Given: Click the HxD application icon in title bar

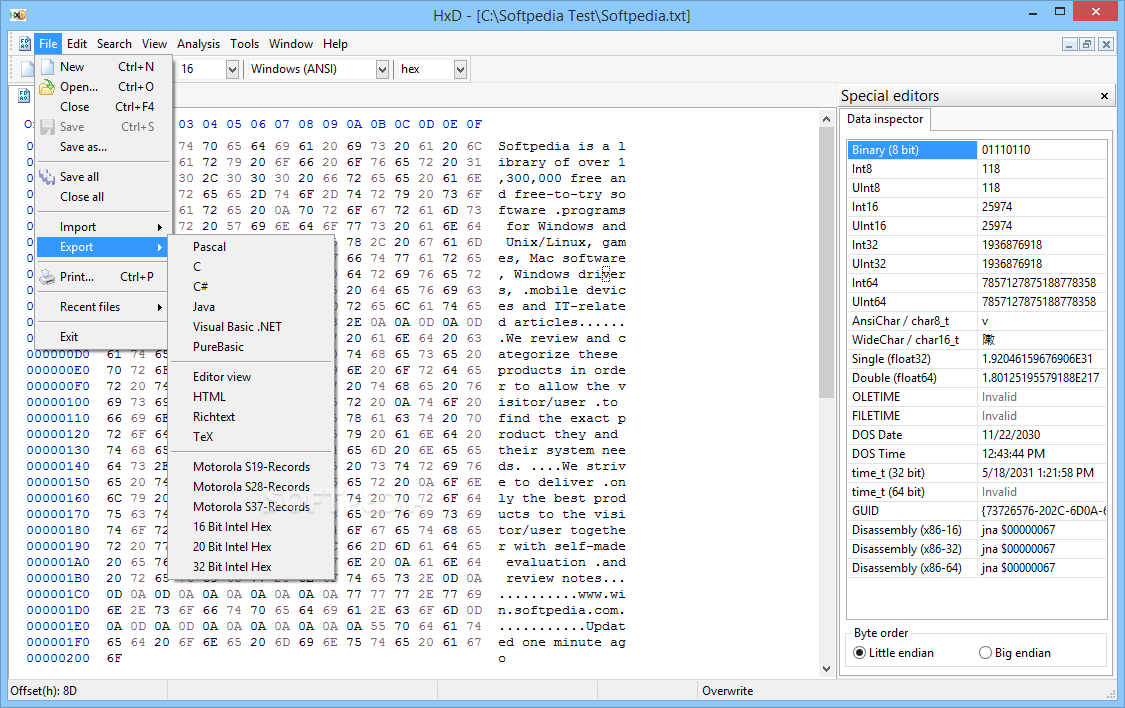Looking at the screenshot, I should (x=18, y=14).
